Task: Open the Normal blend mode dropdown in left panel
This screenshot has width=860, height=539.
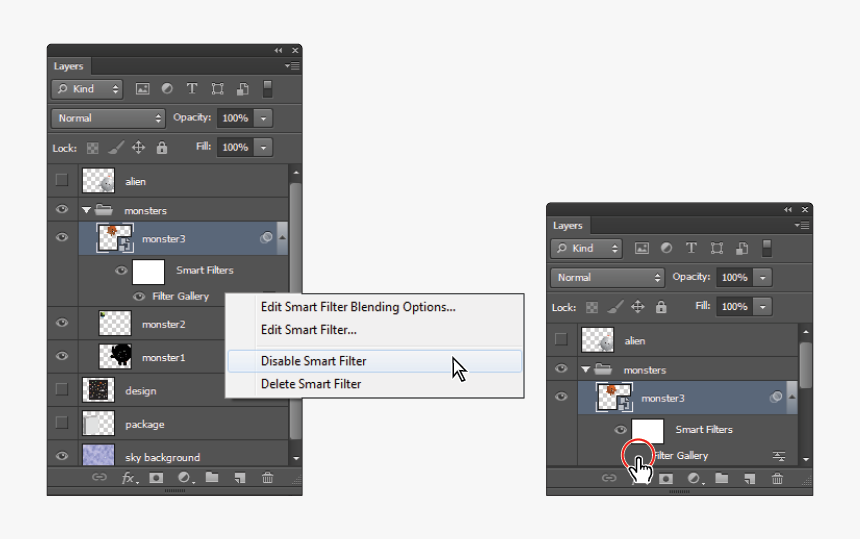Action: 108,118
